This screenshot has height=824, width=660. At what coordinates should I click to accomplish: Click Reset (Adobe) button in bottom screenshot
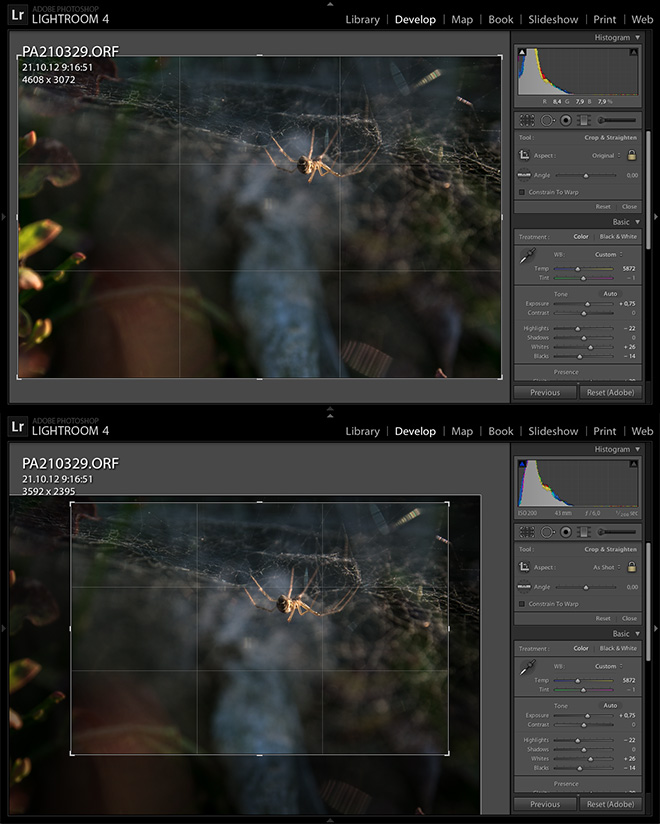pyautogui.click(x=611, y=805)
